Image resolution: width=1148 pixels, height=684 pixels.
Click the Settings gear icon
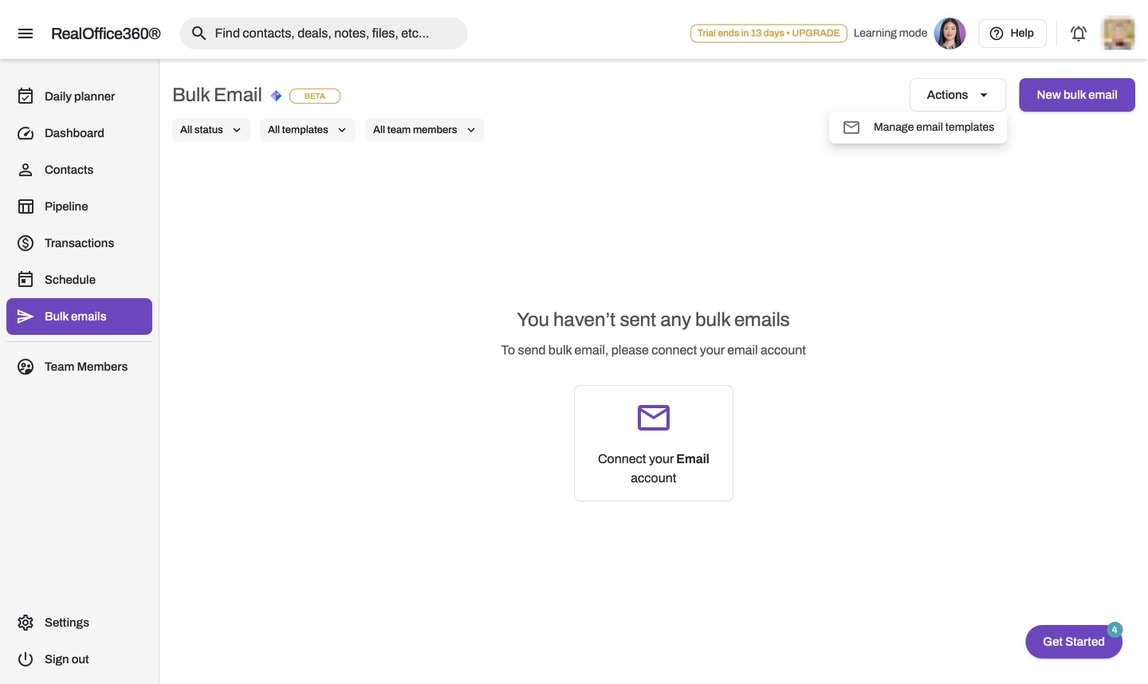point(25,623)
